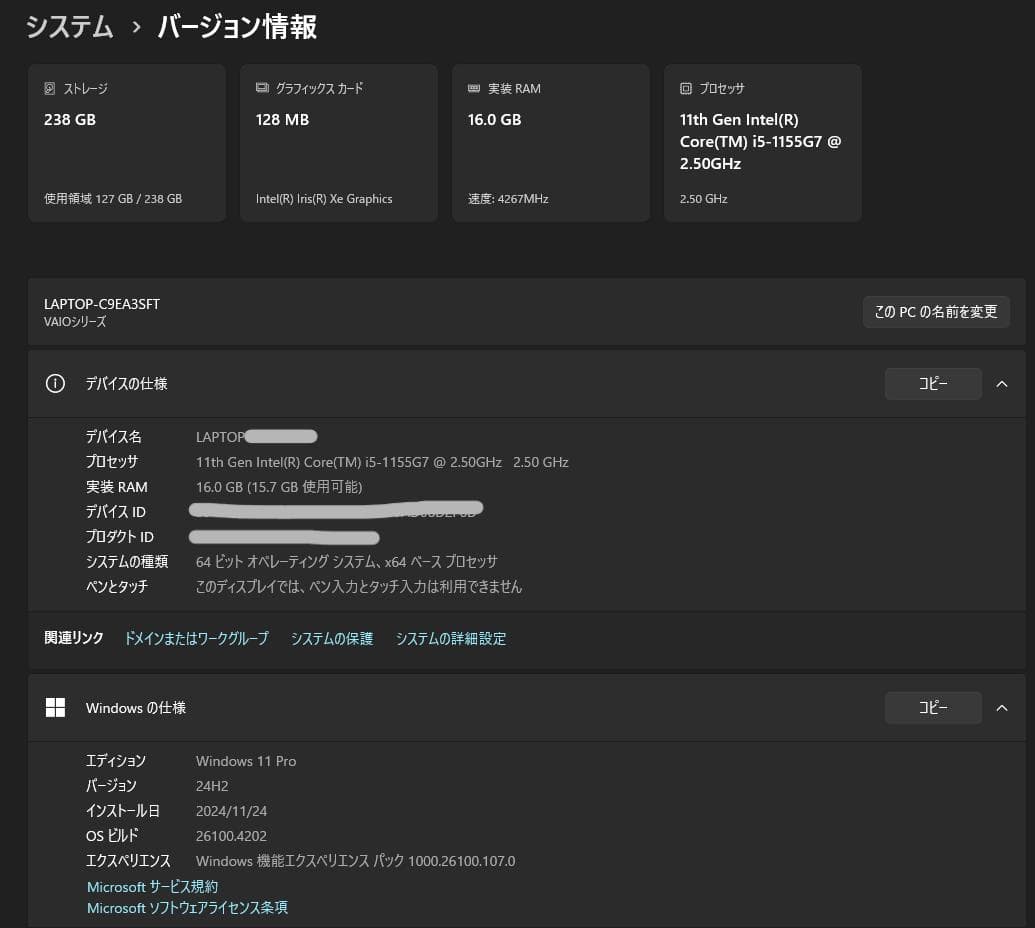The height and width of the screenshot is (928, 1035).
Task: Click VAIOシリーズ model label
Action: 75,321
